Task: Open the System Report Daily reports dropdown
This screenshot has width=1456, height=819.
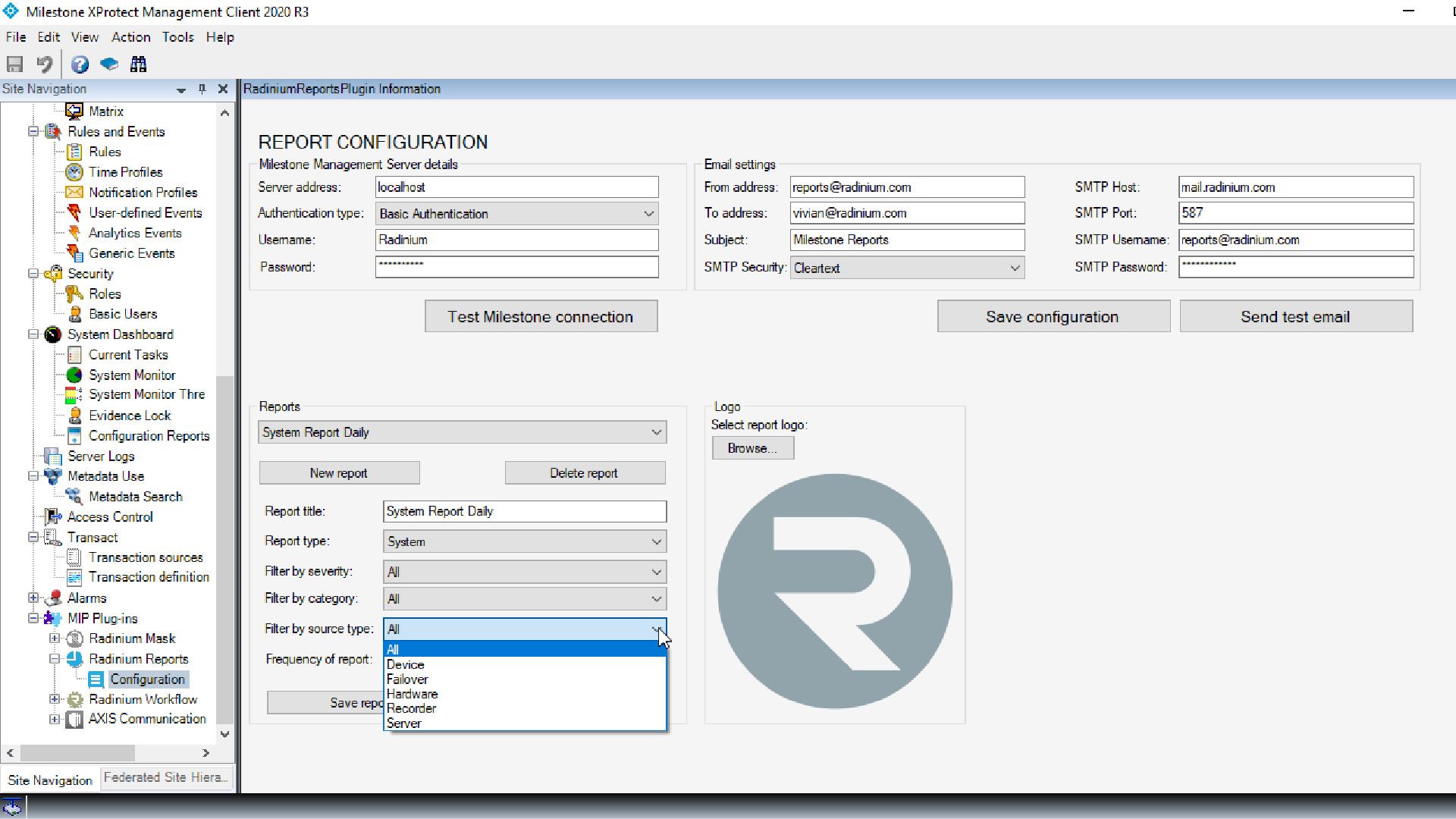Action: point(463,432)
